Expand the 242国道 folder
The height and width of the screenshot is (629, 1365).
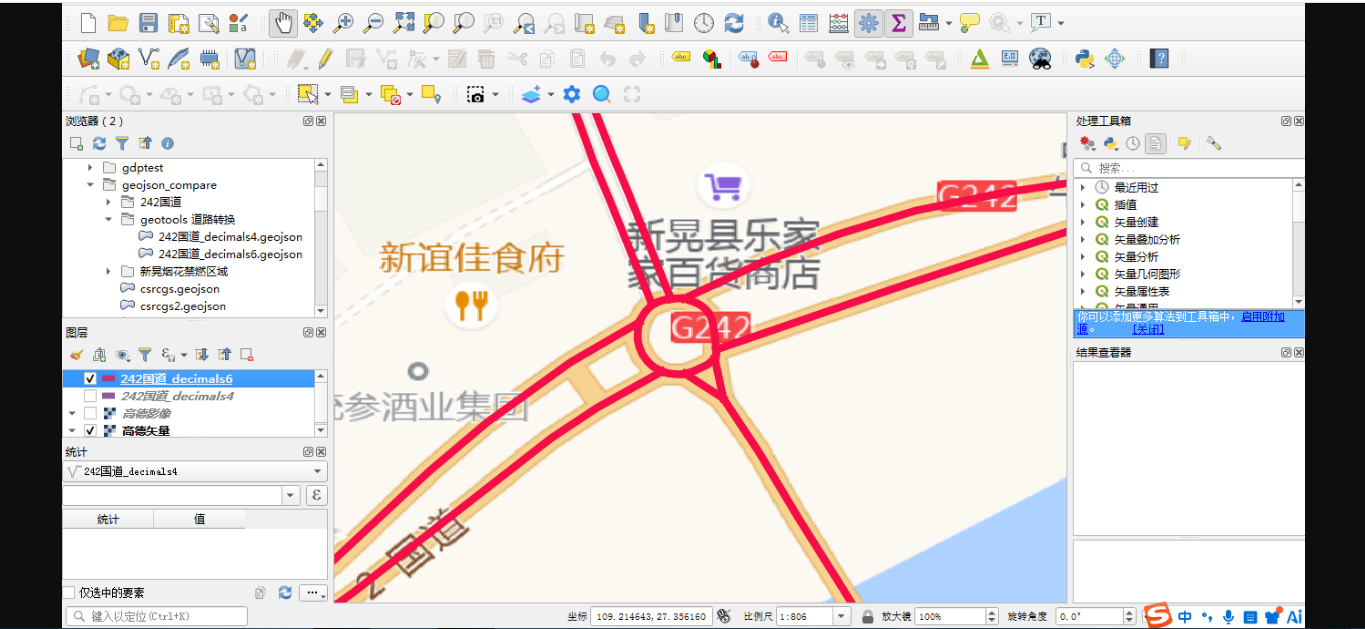click(108, 202)
